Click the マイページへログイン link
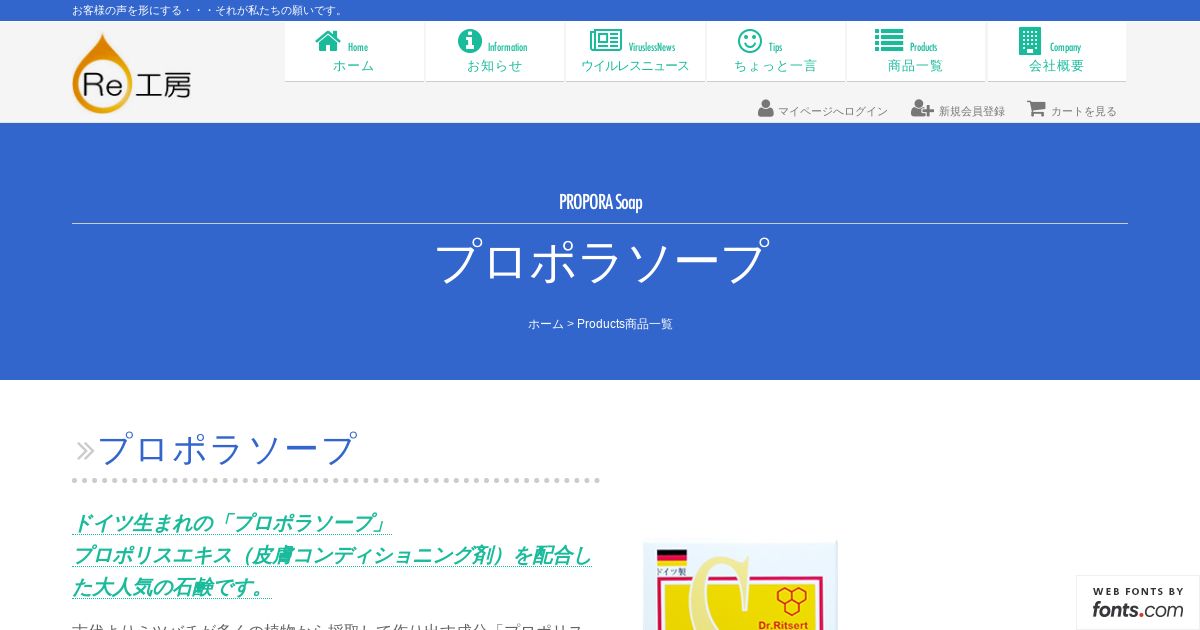 [833, 111]
